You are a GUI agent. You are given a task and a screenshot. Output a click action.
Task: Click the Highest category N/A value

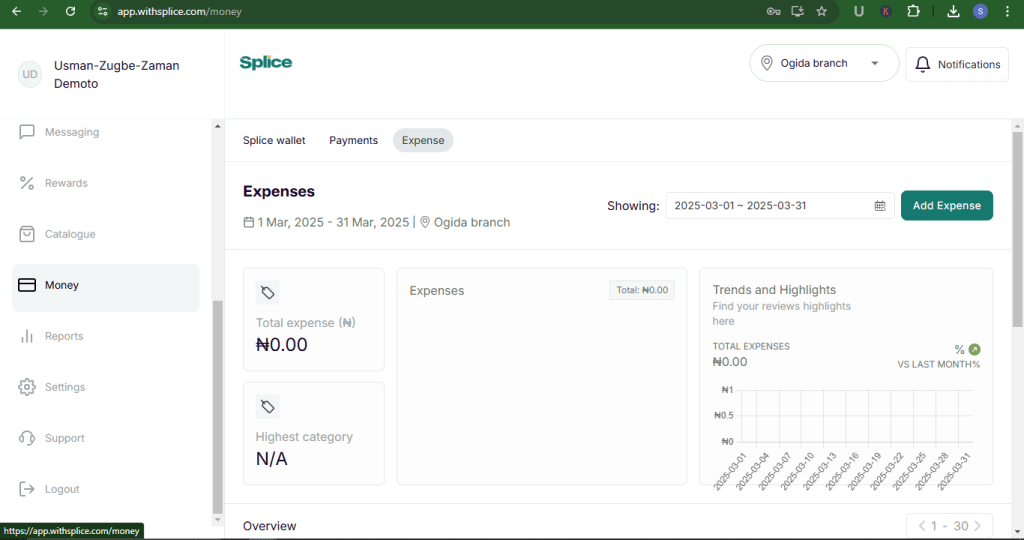(x=272, y=458)
